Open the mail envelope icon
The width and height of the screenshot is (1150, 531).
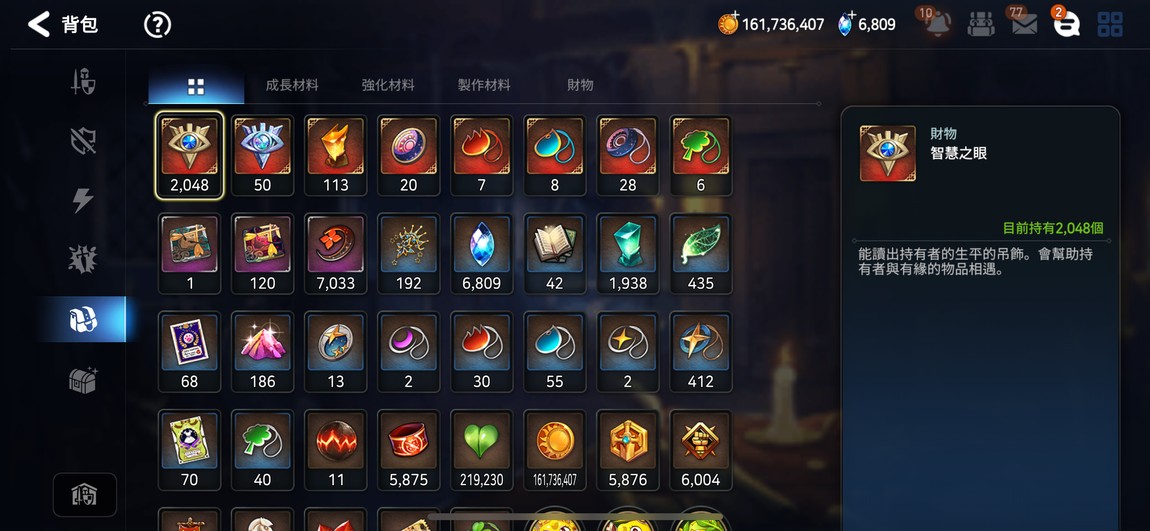pos(1024,25)
